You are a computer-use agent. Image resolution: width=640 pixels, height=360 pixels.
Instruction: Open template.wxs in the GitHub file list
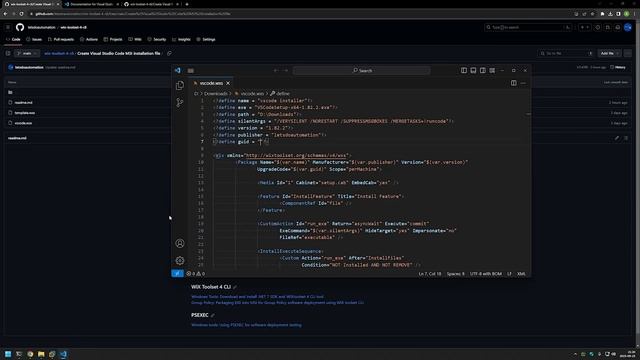click(x=25, y=113)
